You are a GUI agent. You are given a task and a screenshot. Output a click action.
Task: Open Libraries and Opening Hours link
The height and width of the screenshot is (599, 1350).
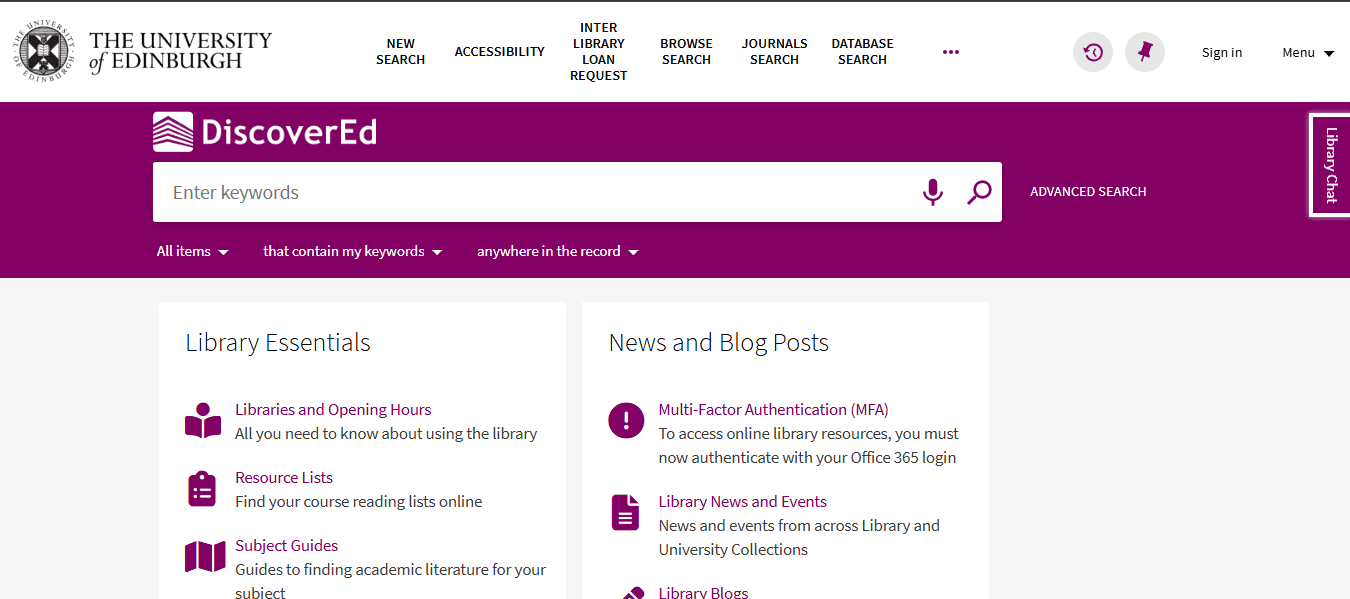(333, 410)
